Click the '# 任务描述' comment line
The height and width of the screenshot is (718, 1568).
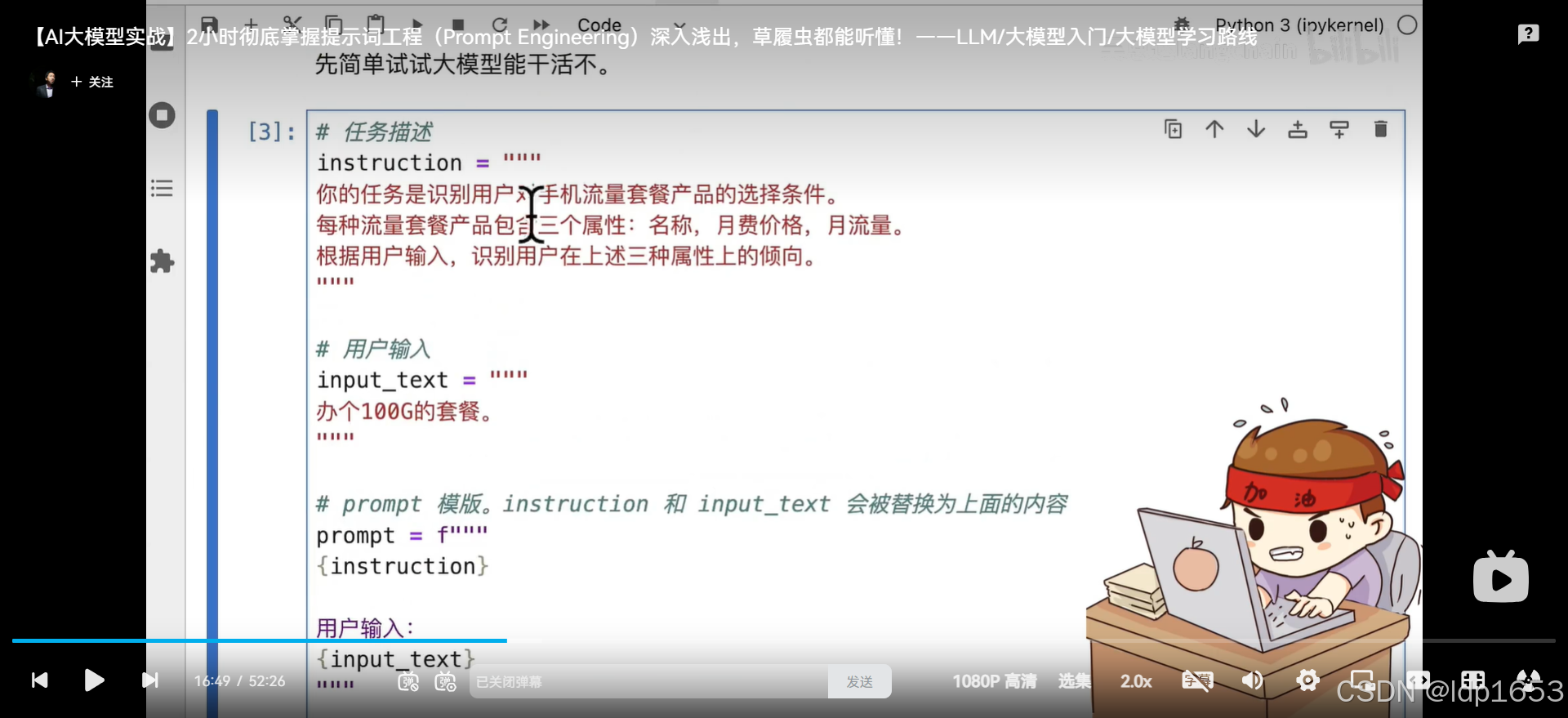(374, 132)
